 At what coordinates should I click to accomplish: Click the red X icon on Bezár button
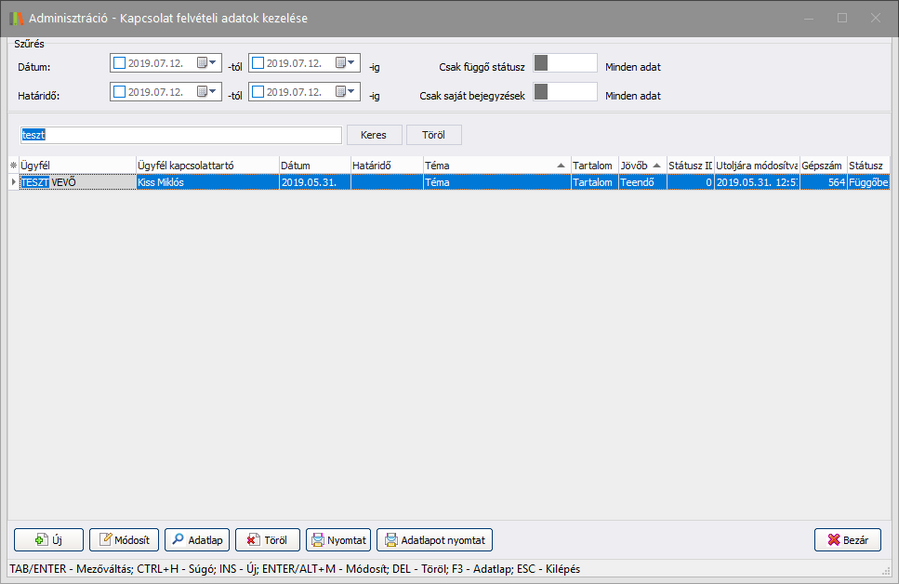point(833,540)
